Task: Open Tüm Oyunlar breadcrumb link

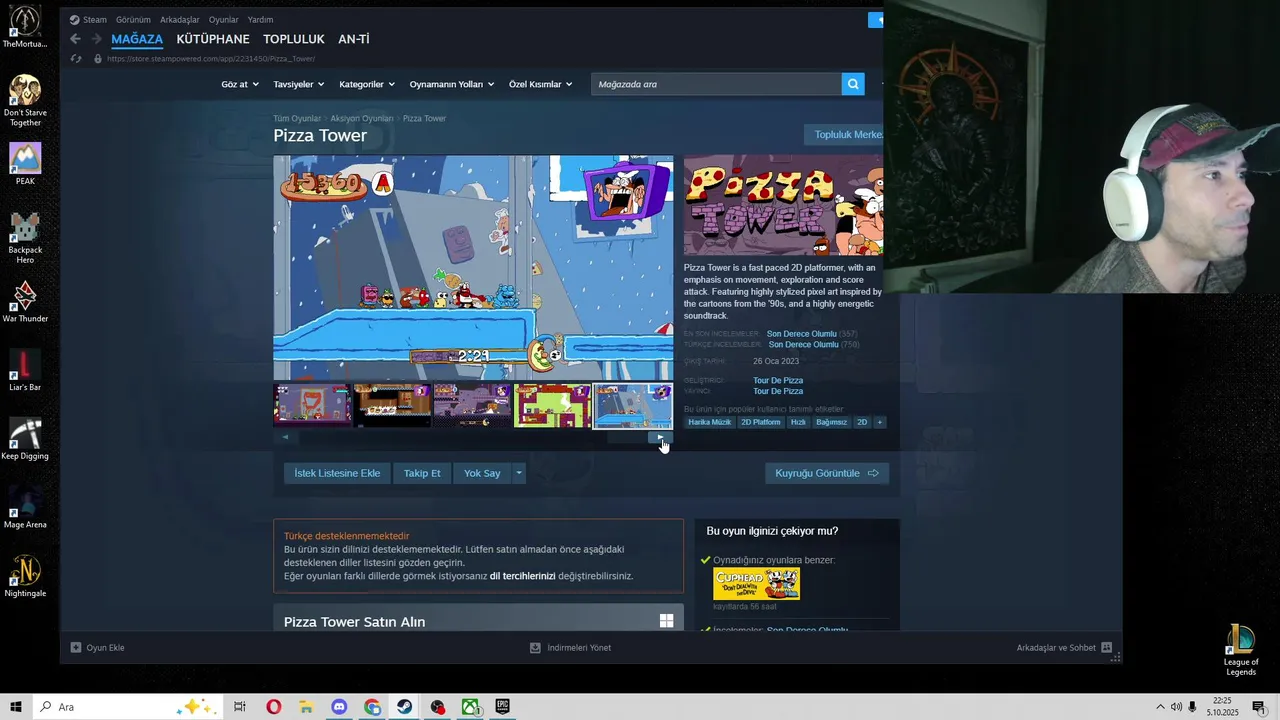Action: pos(297,118)
